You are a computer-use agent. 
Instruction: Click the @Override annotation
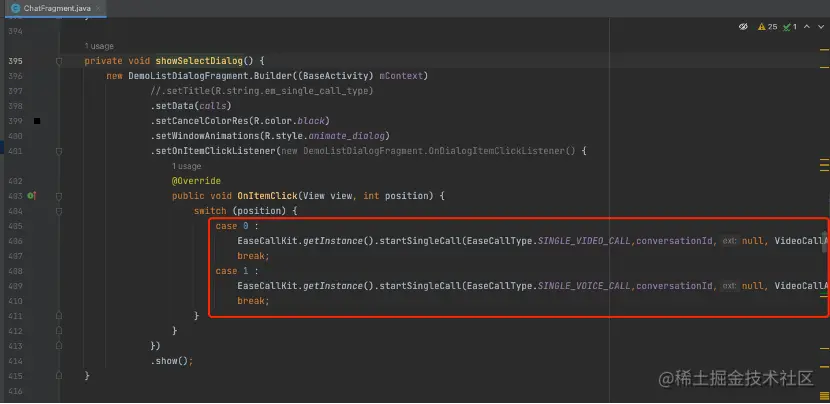(x=196, y=181)
